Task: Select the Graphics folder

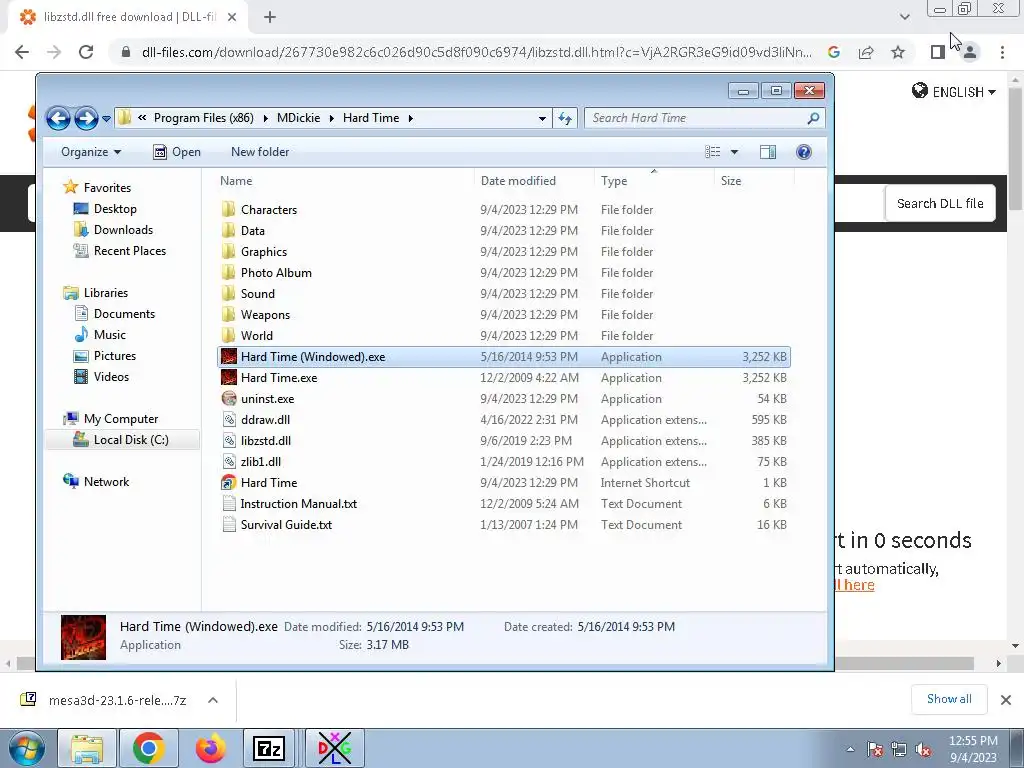Action: point(503,251)
